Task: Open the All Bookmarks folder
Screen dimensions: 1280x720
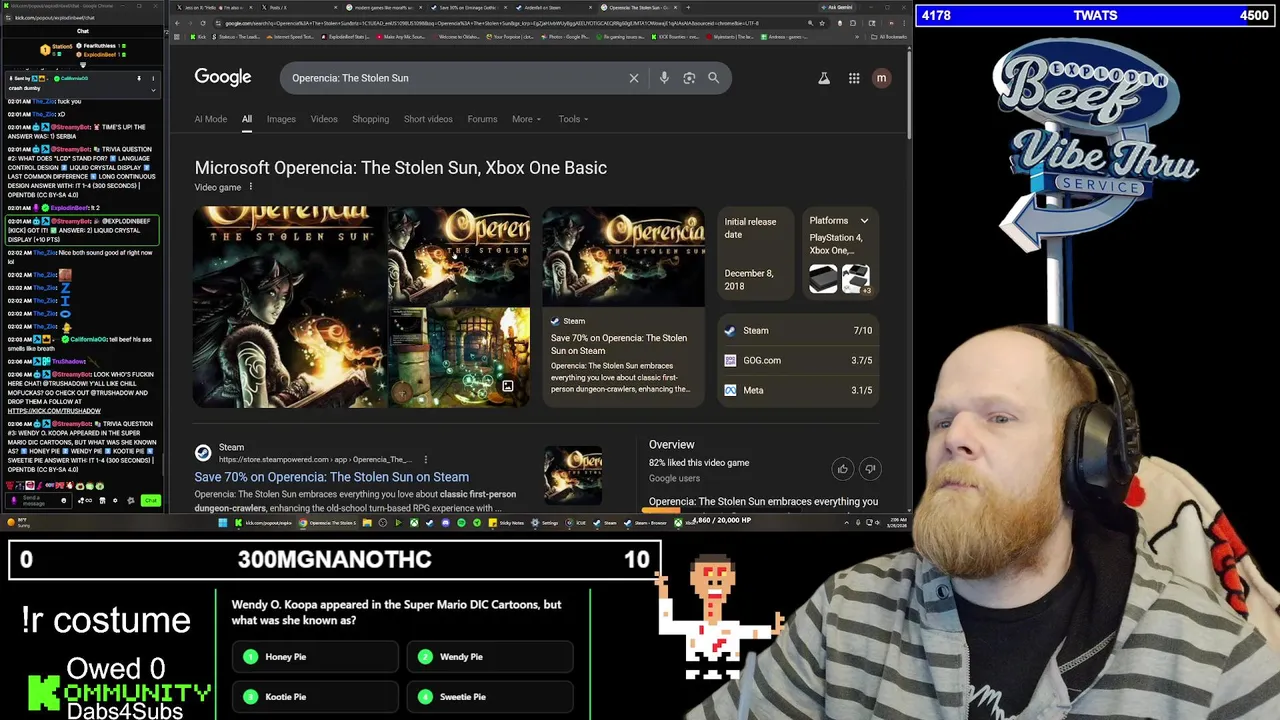Action: coord(888,37)
